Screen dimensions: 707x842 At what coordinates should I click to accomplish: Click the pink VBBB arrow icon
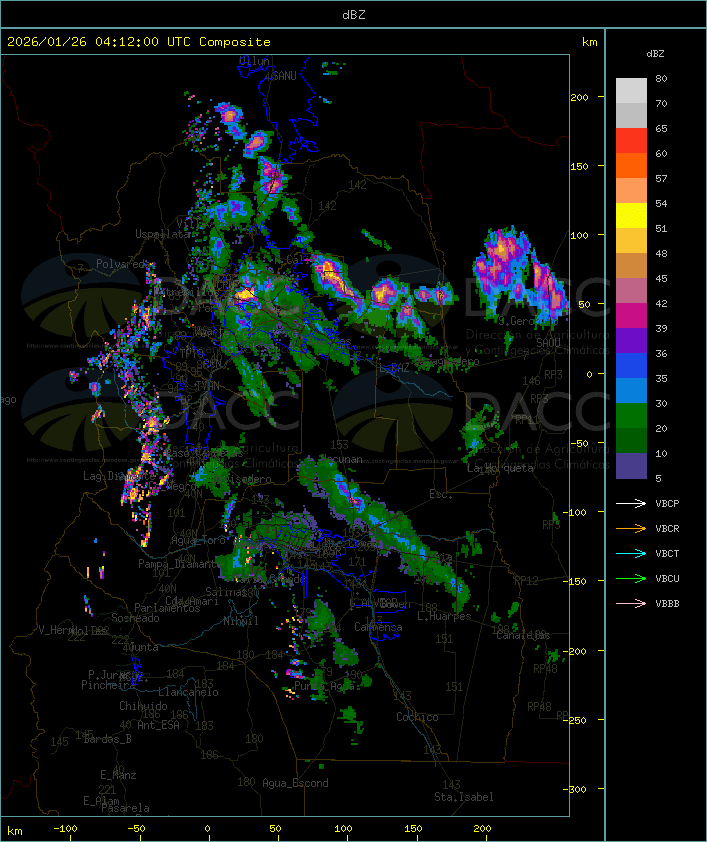coord(632,603)
